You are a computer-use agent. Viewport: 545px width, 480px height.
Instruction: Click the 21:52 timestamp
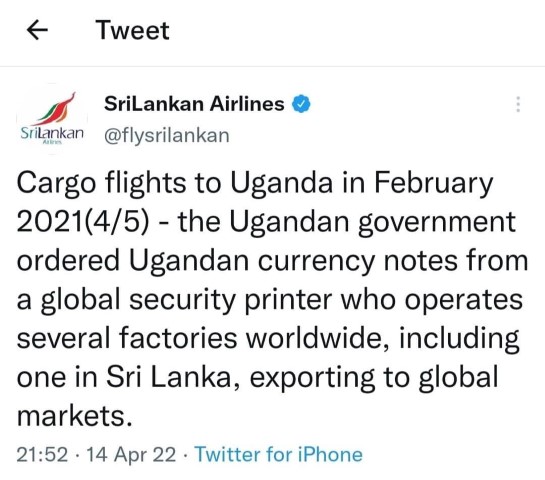(x=42, y=454)
